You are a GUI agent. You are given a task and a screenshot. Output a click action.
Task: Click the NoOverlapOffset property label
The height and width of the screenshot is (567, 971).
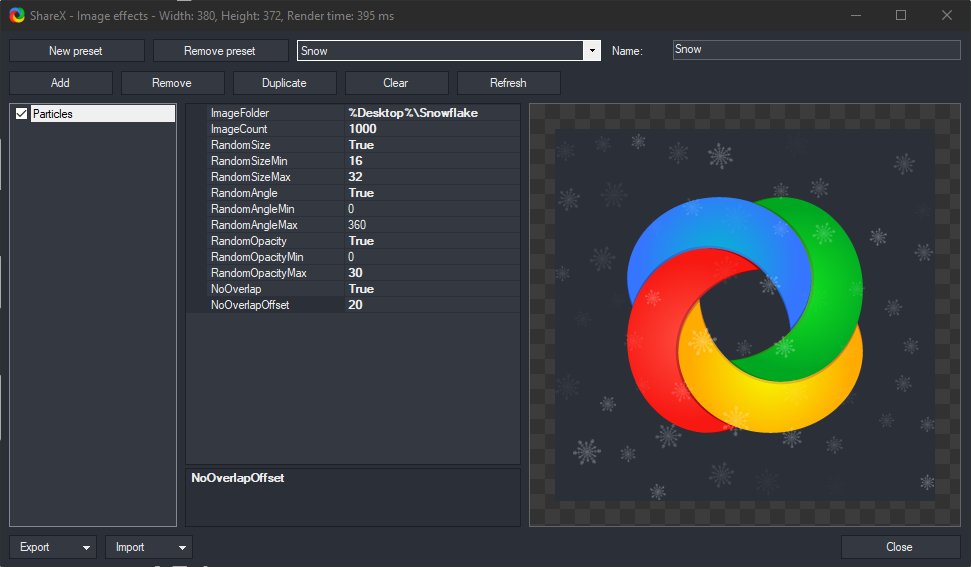point(250,305)
